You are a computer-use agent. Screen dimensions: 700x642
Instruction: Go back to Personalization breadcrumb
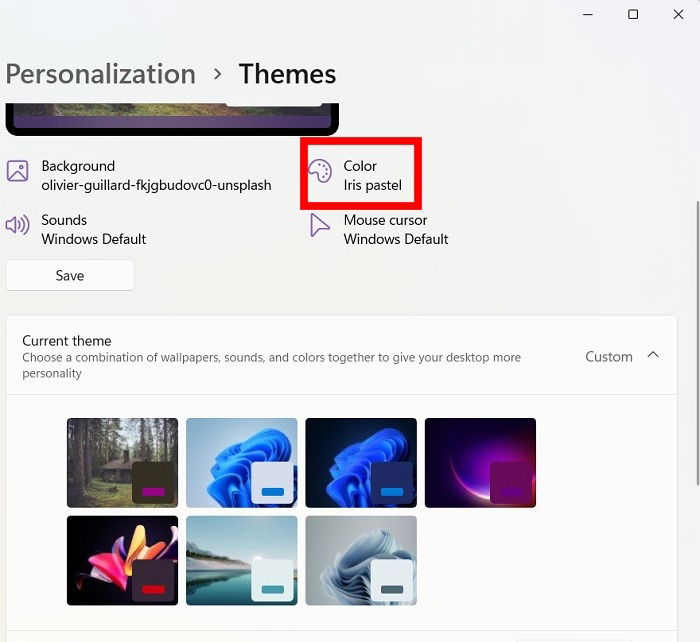[x=100, y=74]
